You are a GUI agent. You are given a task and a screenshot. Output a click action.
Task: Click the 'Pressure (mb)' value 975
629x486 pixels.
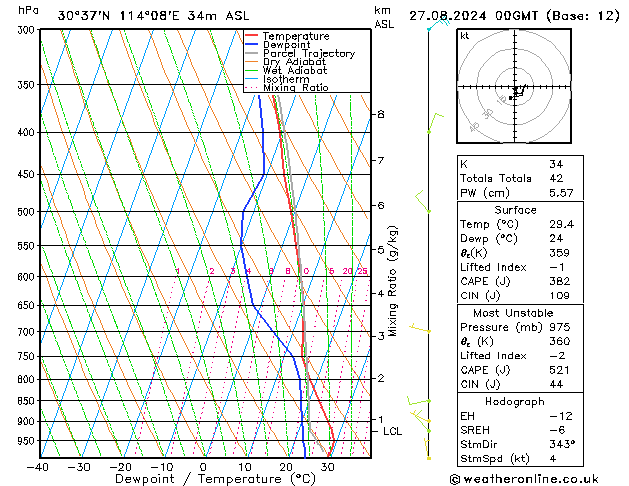click(560, 327)
